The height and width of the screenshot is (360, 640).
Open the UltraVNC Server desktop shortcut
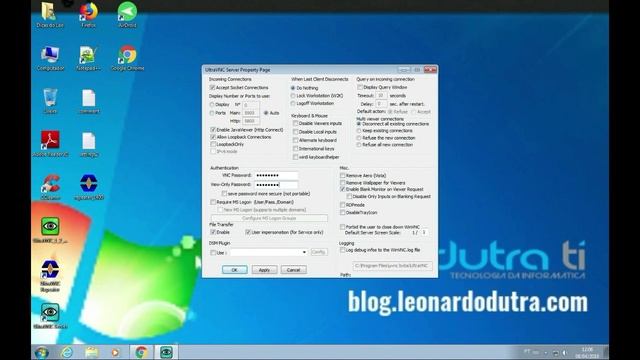[50, 316]
